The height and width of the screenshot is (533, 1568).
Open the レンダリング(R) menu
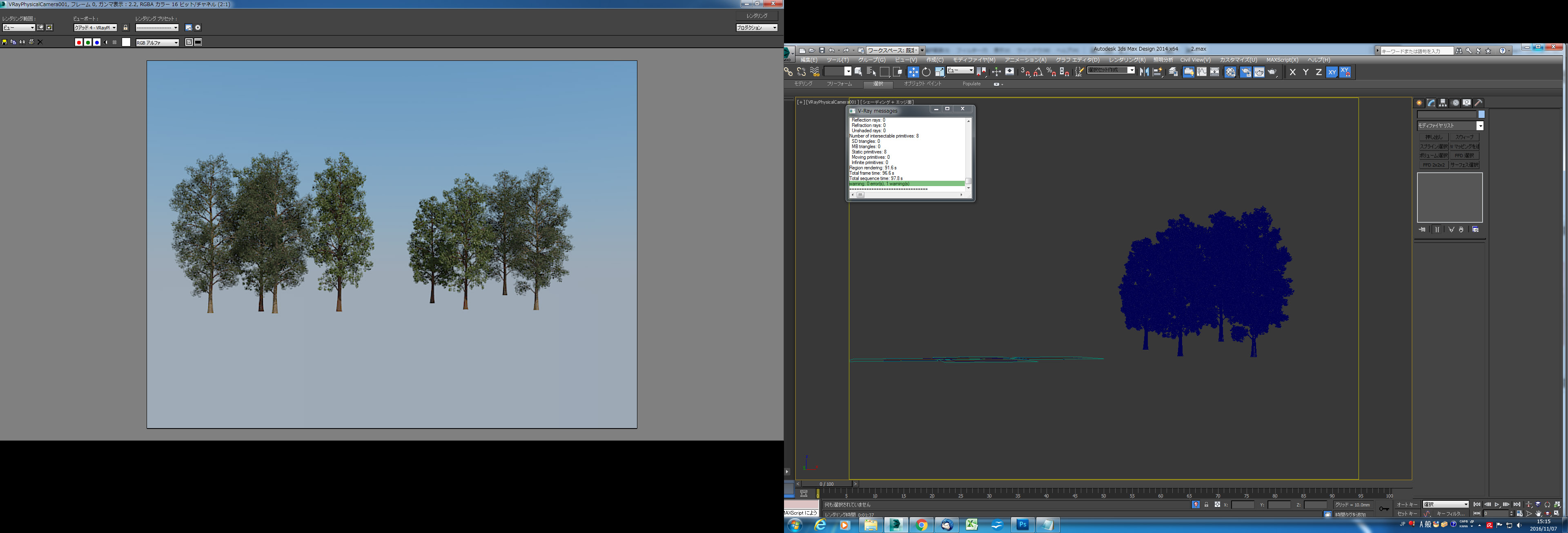(x=1127, y=60)
